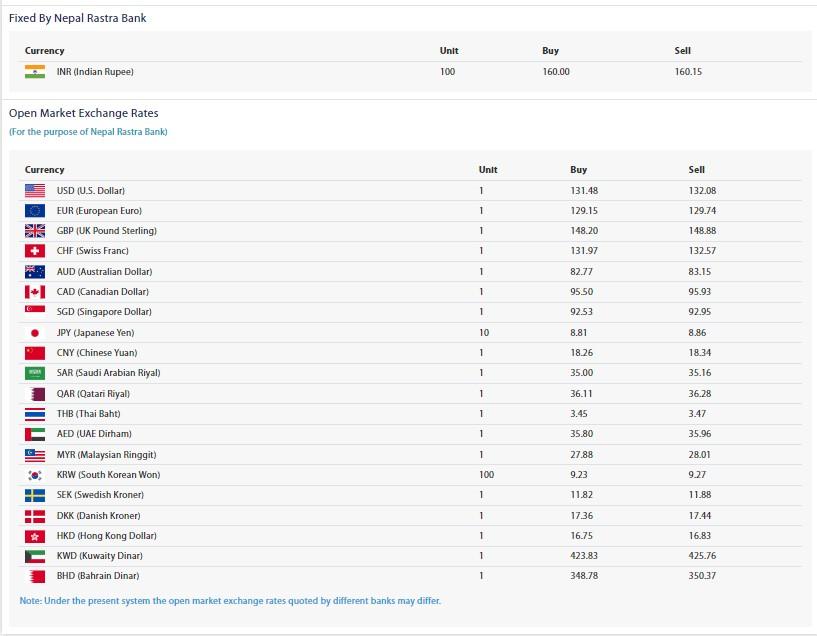817x636 pixels.
Task: Click the Sell header in the INR table
Action: click(x=682, y=51)
